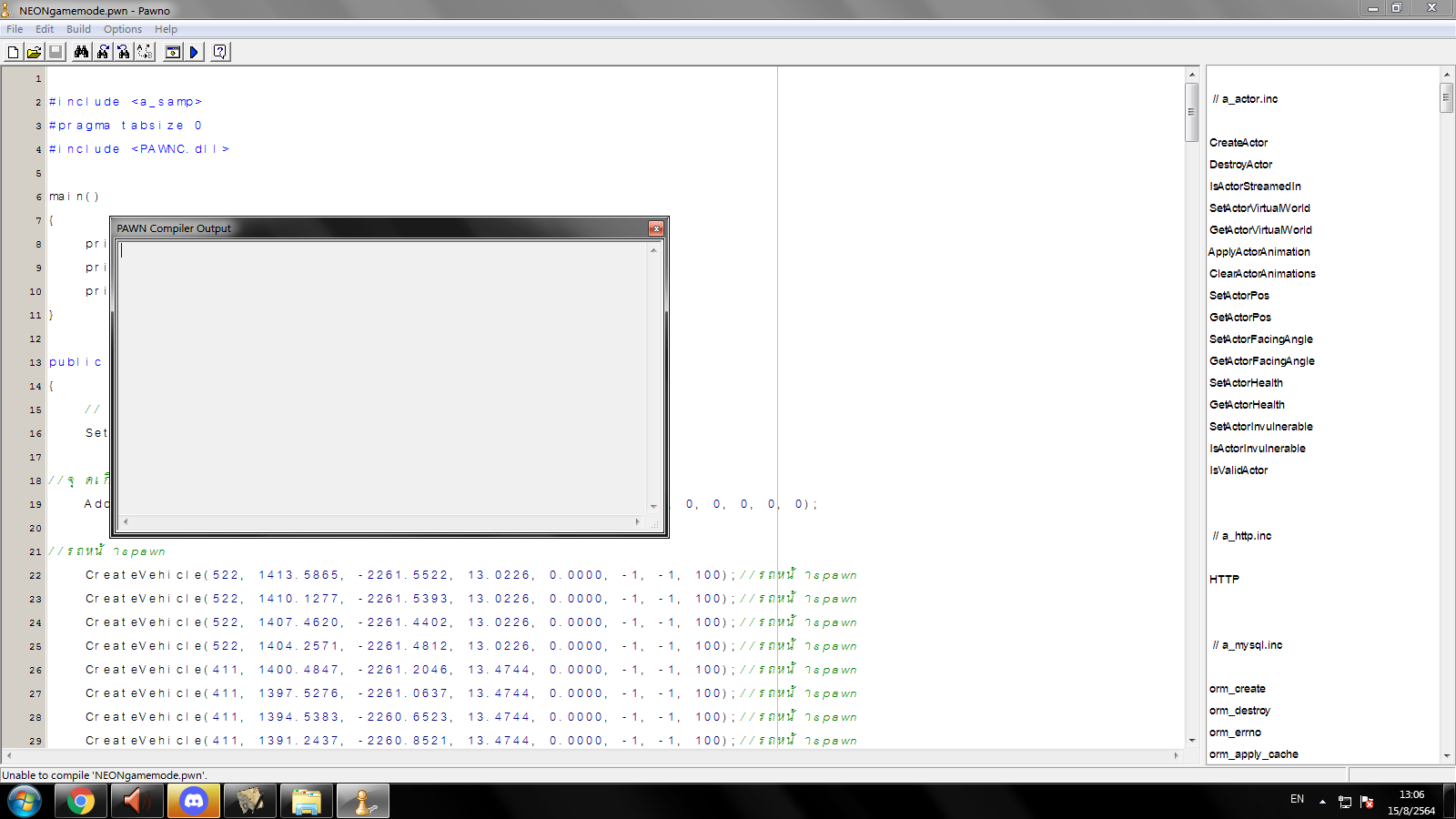Select SetActorPos in the function list
Image resolution: width=1456 pixels, height=819 pixels.
point(1239,296)
